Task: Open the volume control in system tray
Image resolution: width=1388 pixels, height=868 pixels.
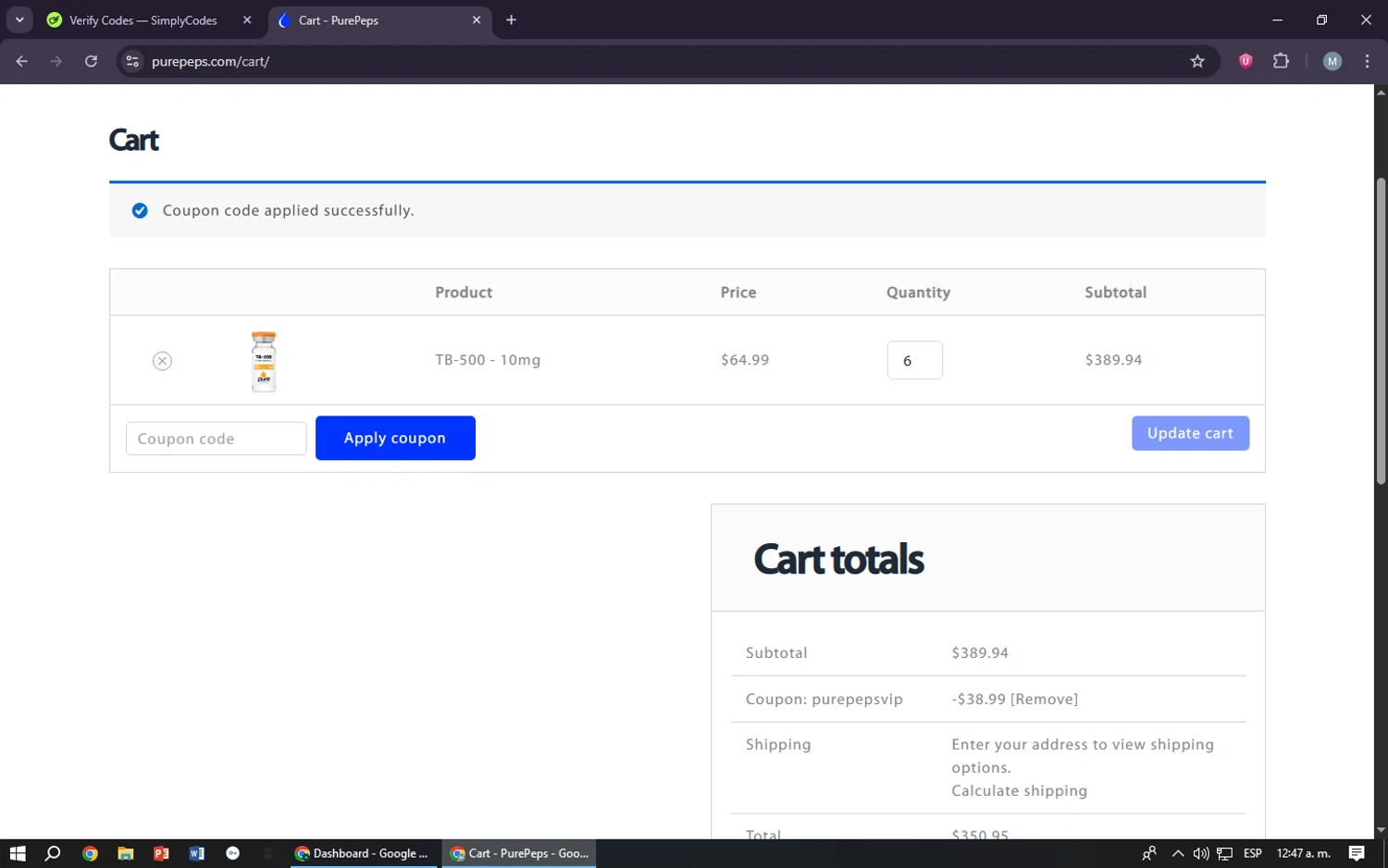Action: (x=1201, y=853)
